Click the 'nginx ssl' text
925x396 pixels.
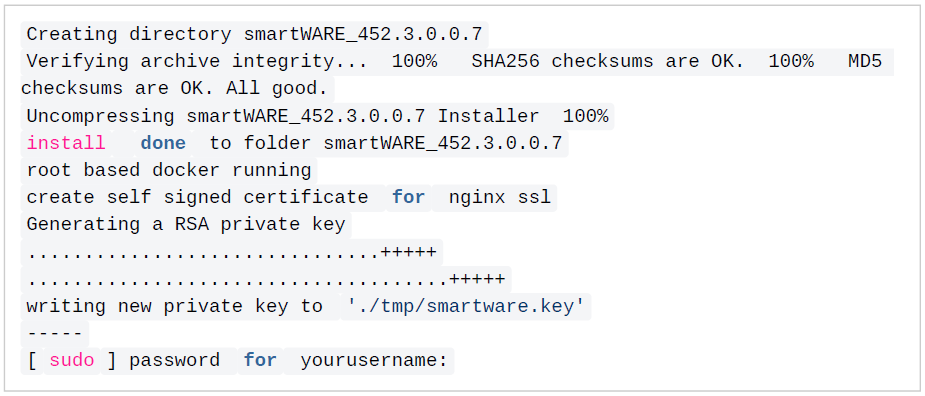click(500, 197)
